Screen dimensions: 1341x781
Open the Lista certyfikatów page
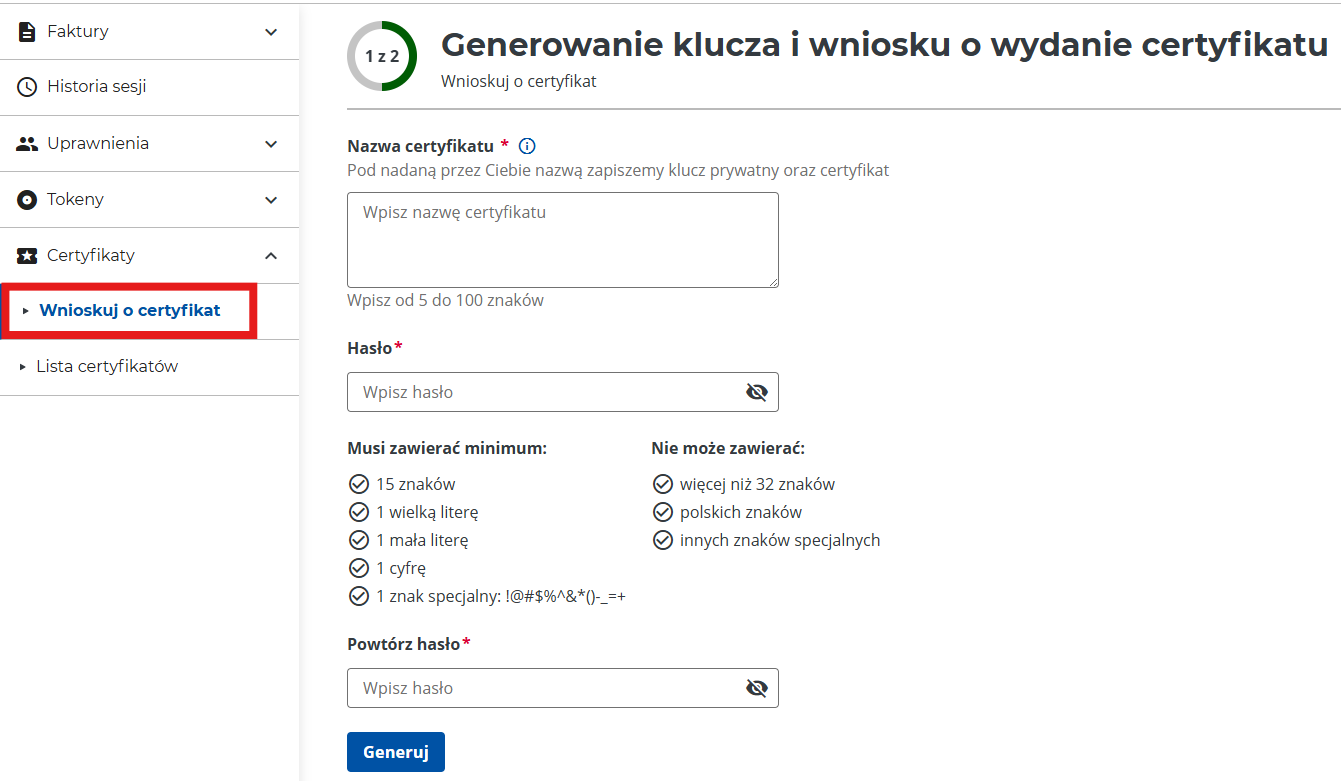point(108,367)
